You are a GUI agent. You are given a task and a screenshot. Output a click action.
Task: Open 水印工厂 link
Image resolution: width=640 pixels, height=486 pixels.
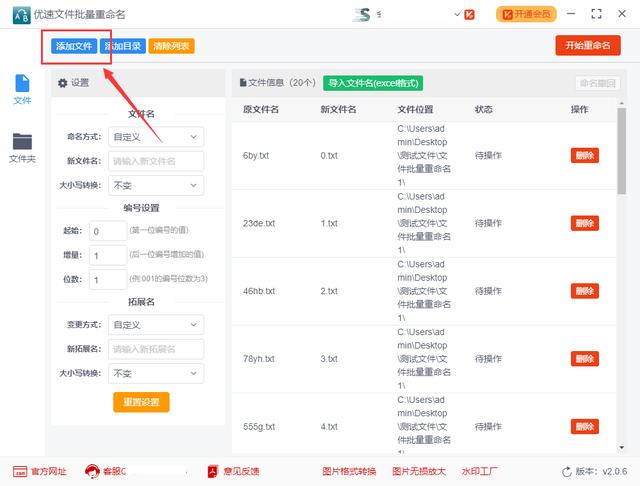tap(479, 471)
